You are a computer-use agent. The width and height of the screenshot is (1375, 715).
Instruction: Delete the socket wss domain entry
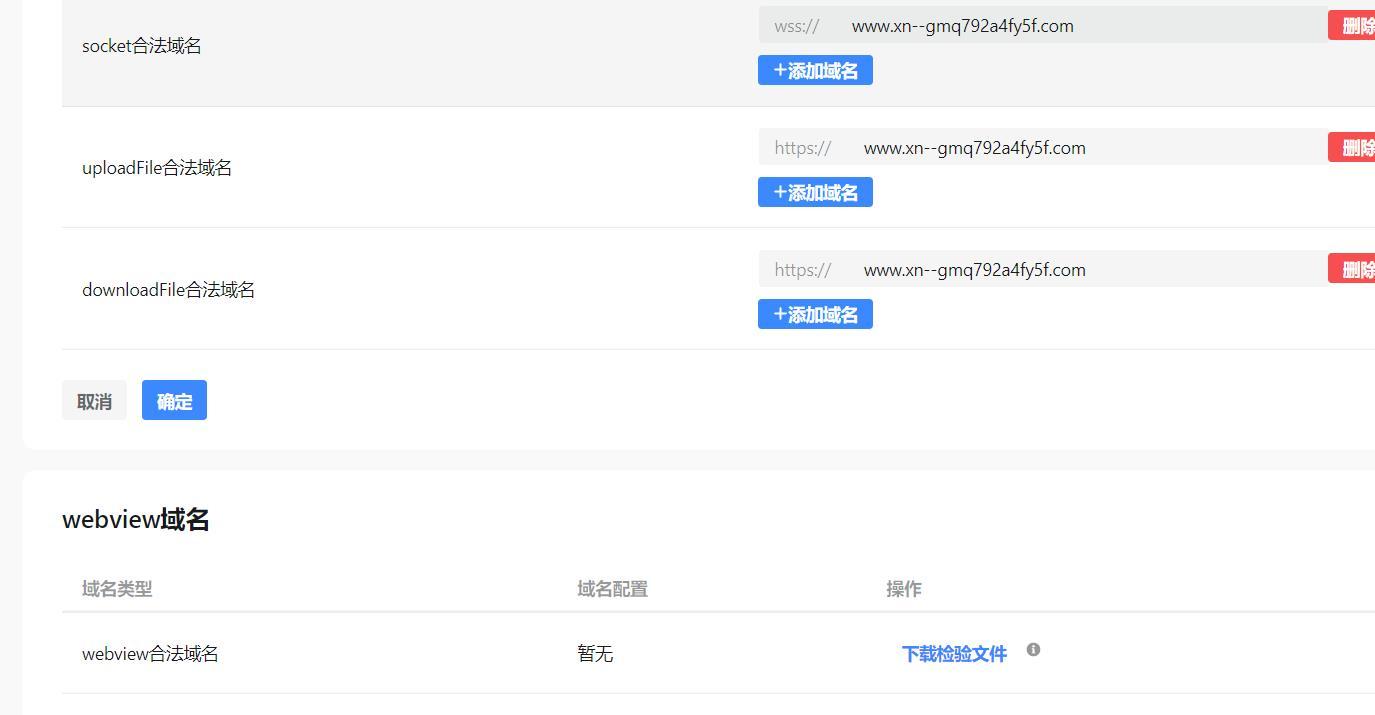tap(1353, 26)
